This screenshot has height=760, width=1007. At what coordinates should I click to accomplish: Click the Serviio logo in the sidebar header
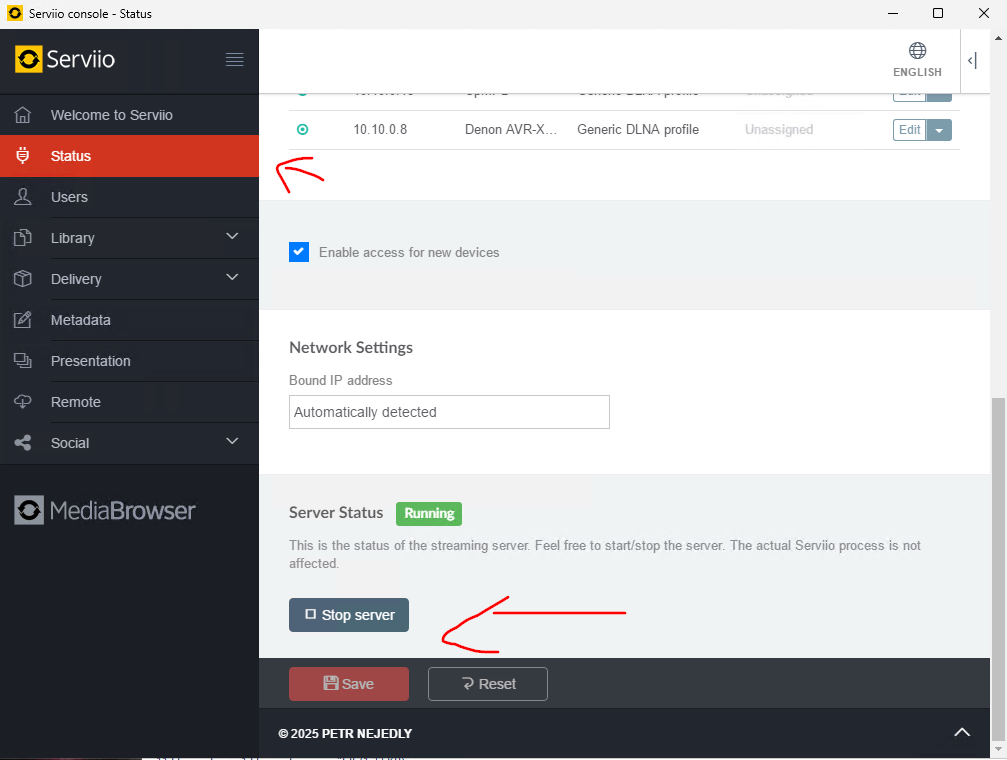(x=65, y=59)
